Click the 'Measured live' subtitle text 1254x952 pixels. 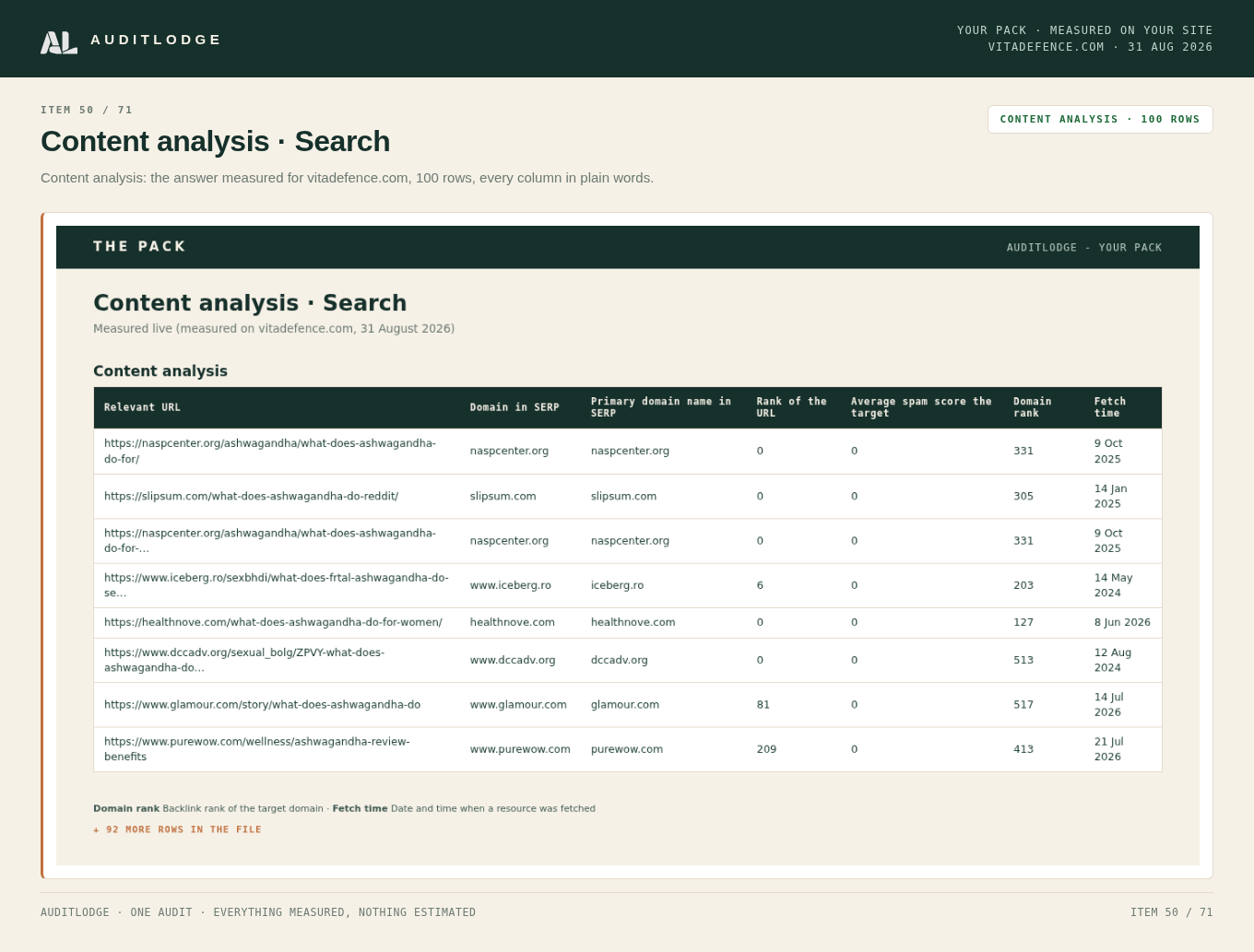coord(274,328)
